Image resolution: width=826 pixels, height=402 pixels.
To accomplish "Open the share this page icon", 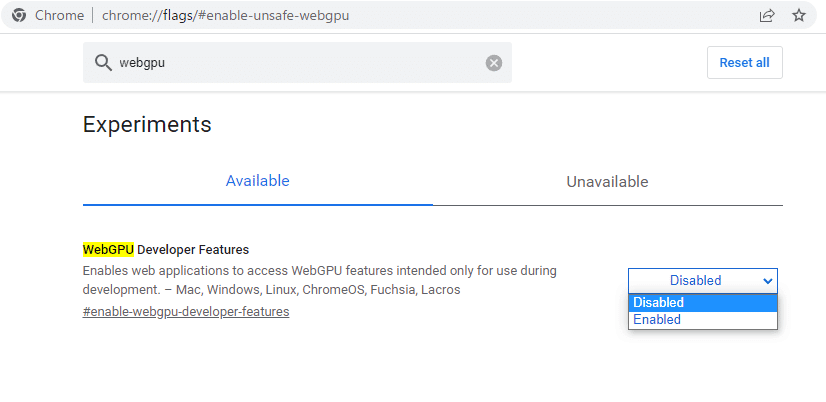I will 766,15.
